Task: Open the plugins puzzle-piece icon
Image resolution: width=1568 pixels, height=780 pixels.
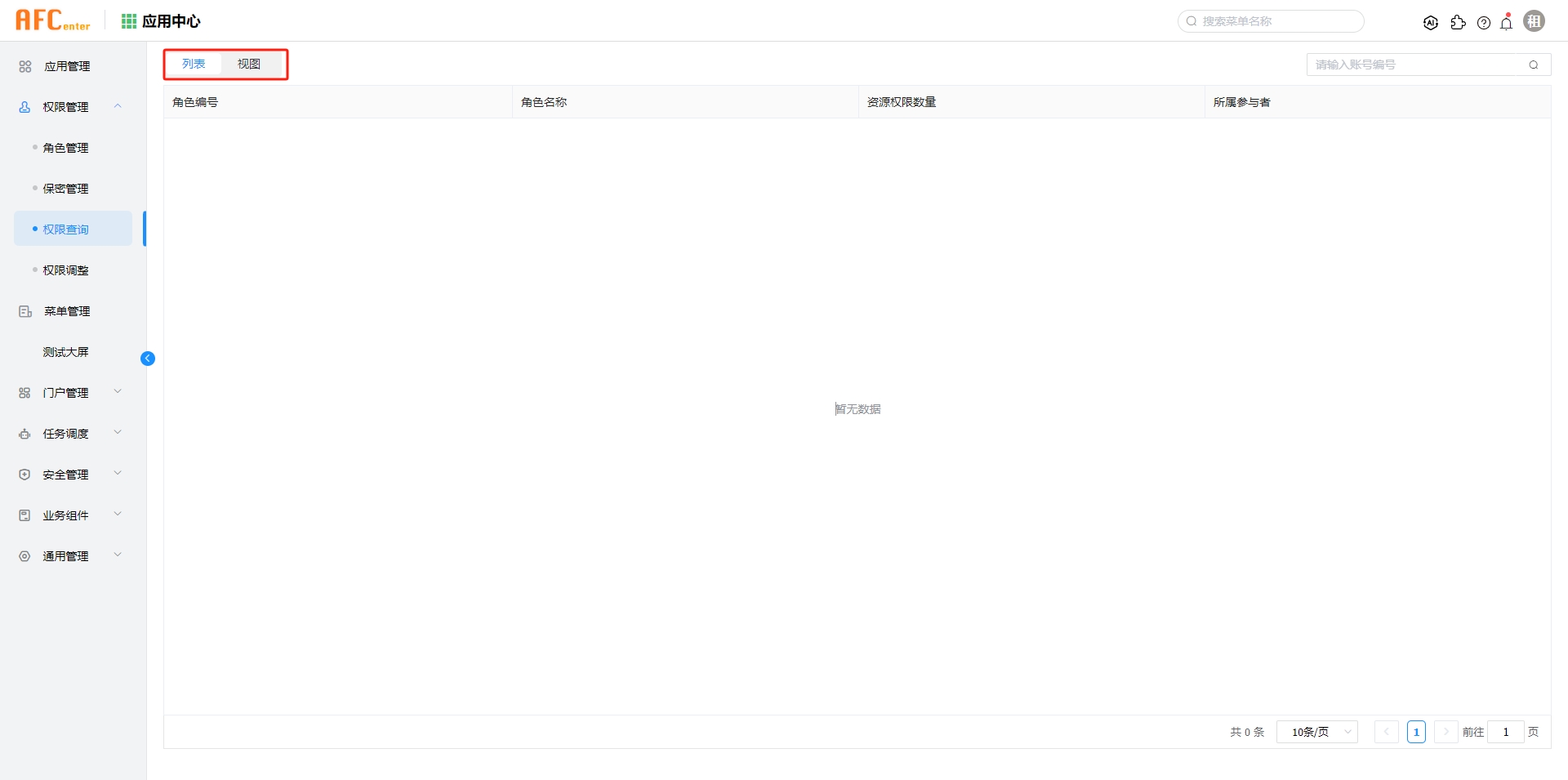Action: point(1459,22)
